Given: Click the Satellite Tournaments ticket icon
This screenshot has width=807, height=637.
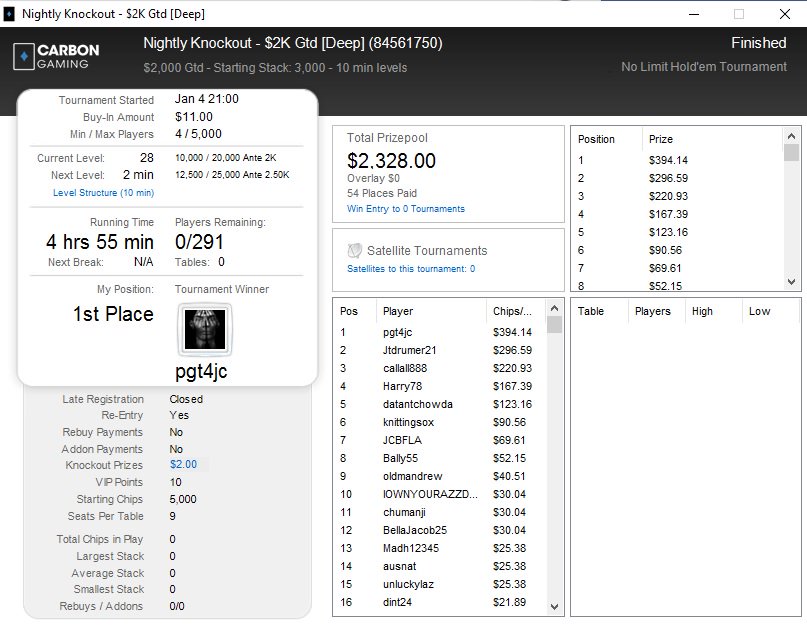Looking at the screenshot, I should (x=355, y=251).
